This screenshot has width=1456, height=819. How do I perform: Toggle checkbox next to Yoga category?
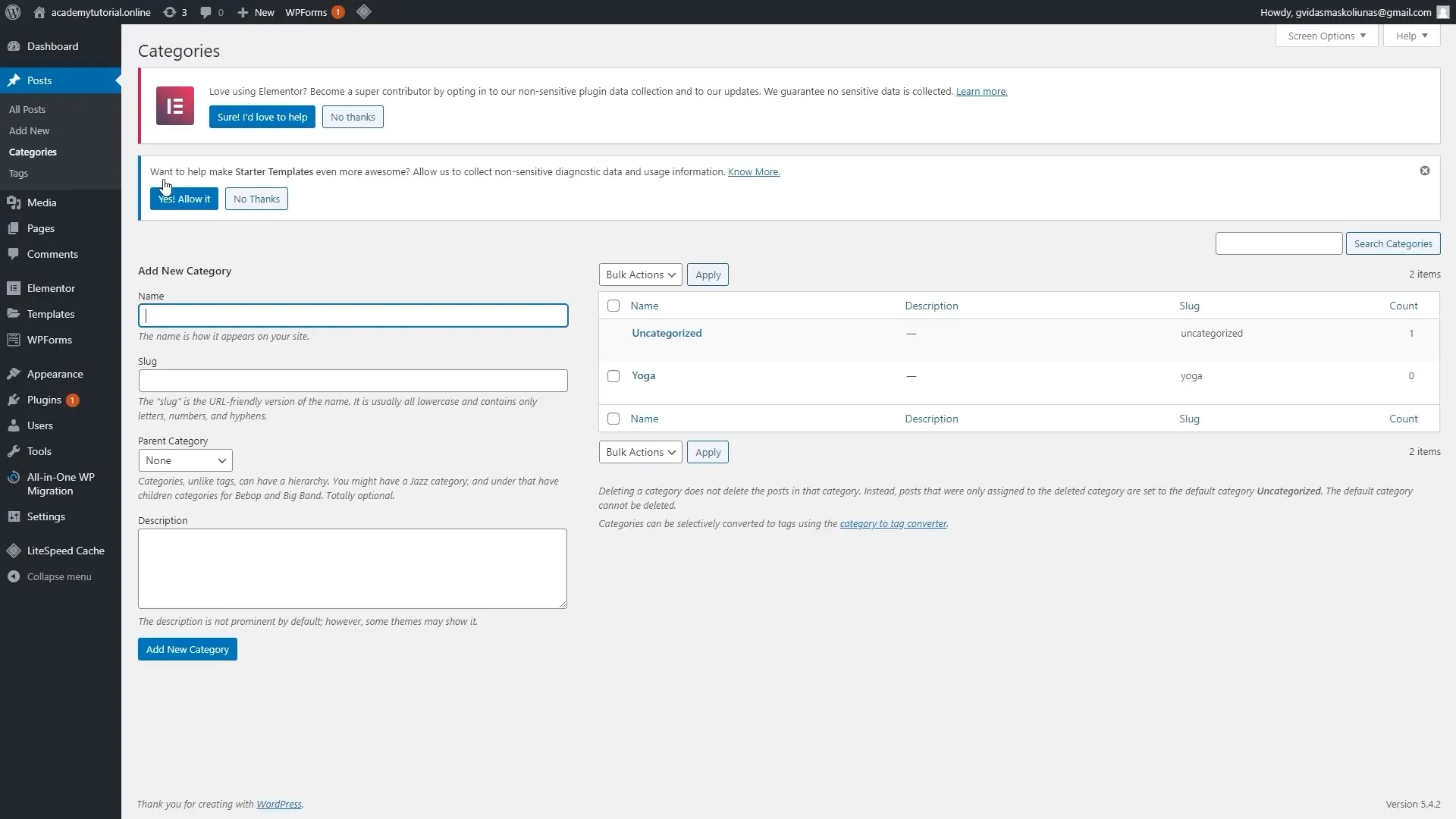point(613,376)
